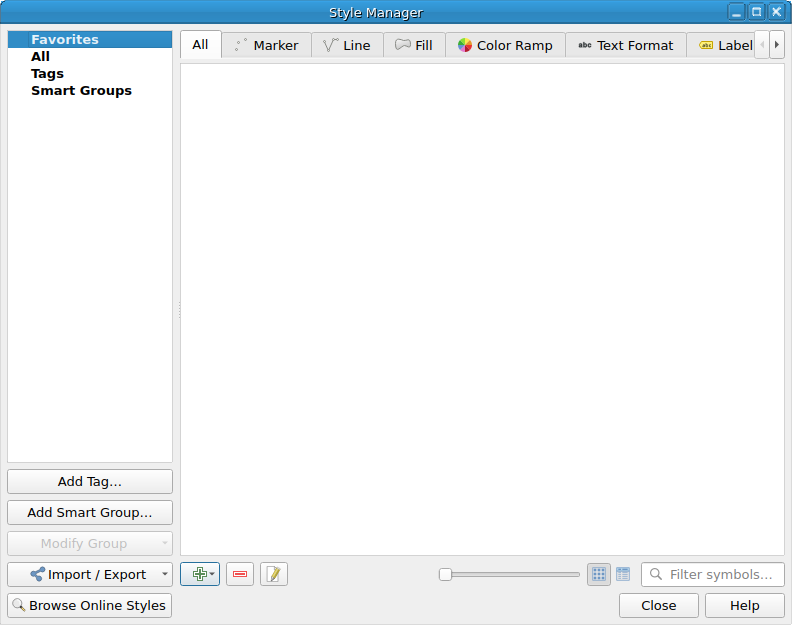Click Browse Online Styles button

pos(90,605)
